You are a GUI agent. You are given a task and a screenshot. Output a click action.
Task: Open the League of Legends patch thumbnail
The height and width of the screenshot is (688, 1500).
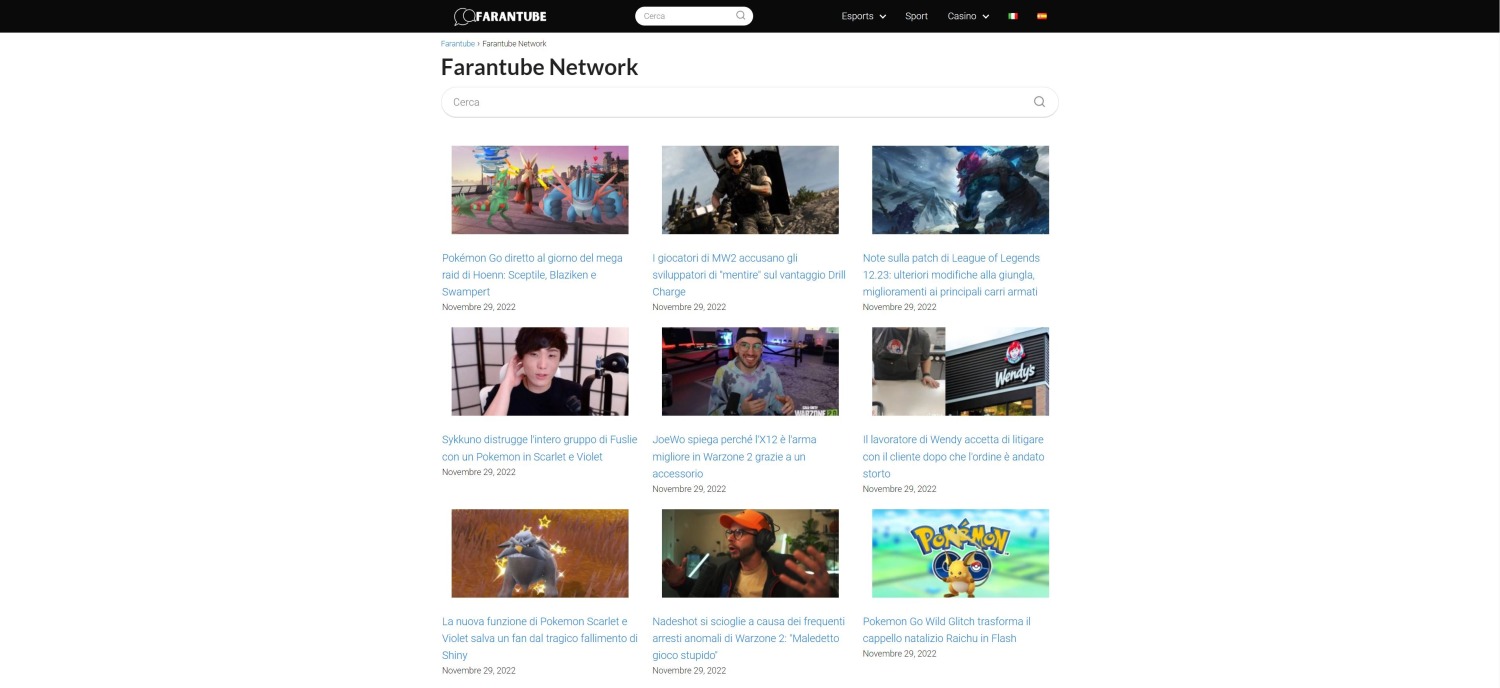(x=960, y=190)
